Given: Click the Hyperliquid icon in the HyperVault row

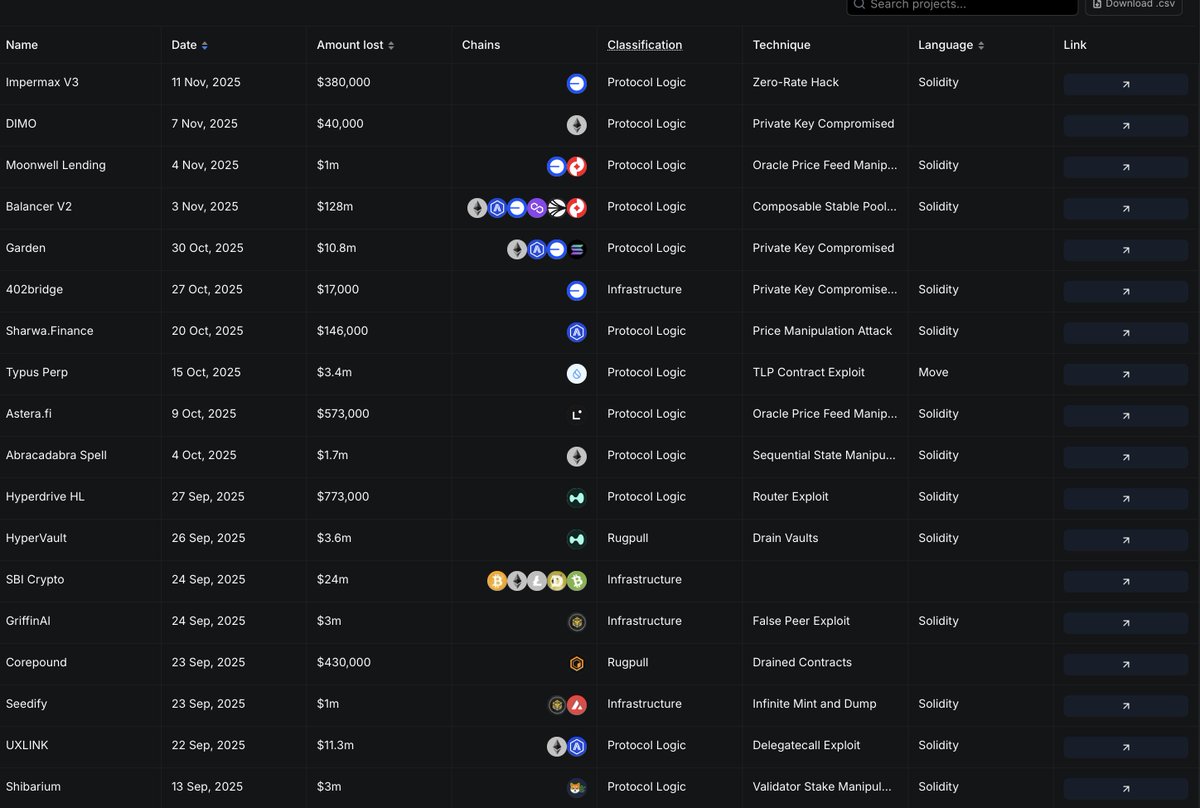Looking at the screenshot, I should pos(577,539).
